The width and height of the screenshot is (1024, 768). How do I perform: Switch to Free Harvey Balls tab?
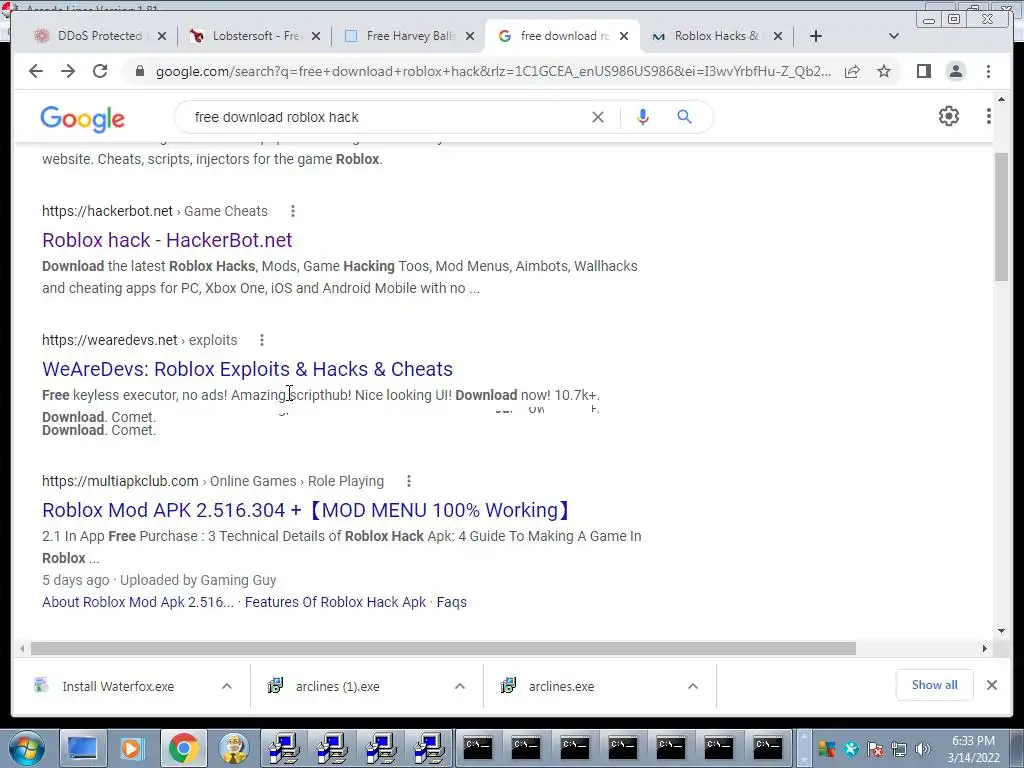(x=408, y=36)
